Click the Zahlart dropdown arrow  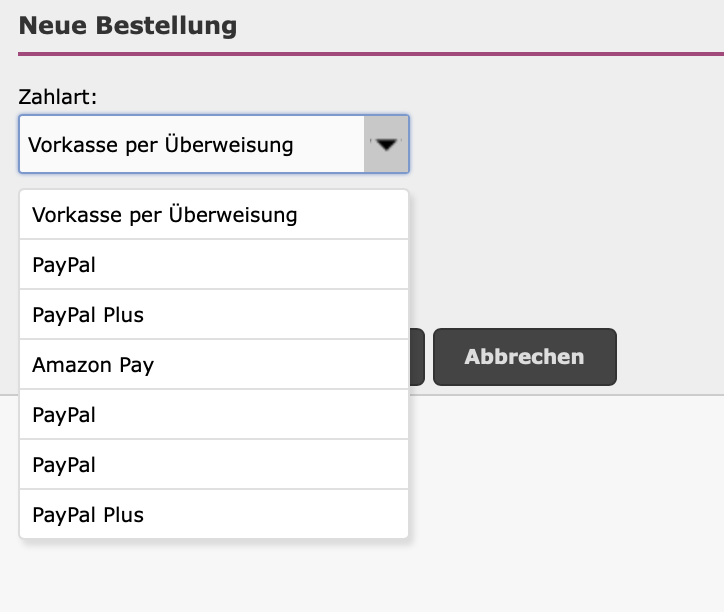[386, 145]
